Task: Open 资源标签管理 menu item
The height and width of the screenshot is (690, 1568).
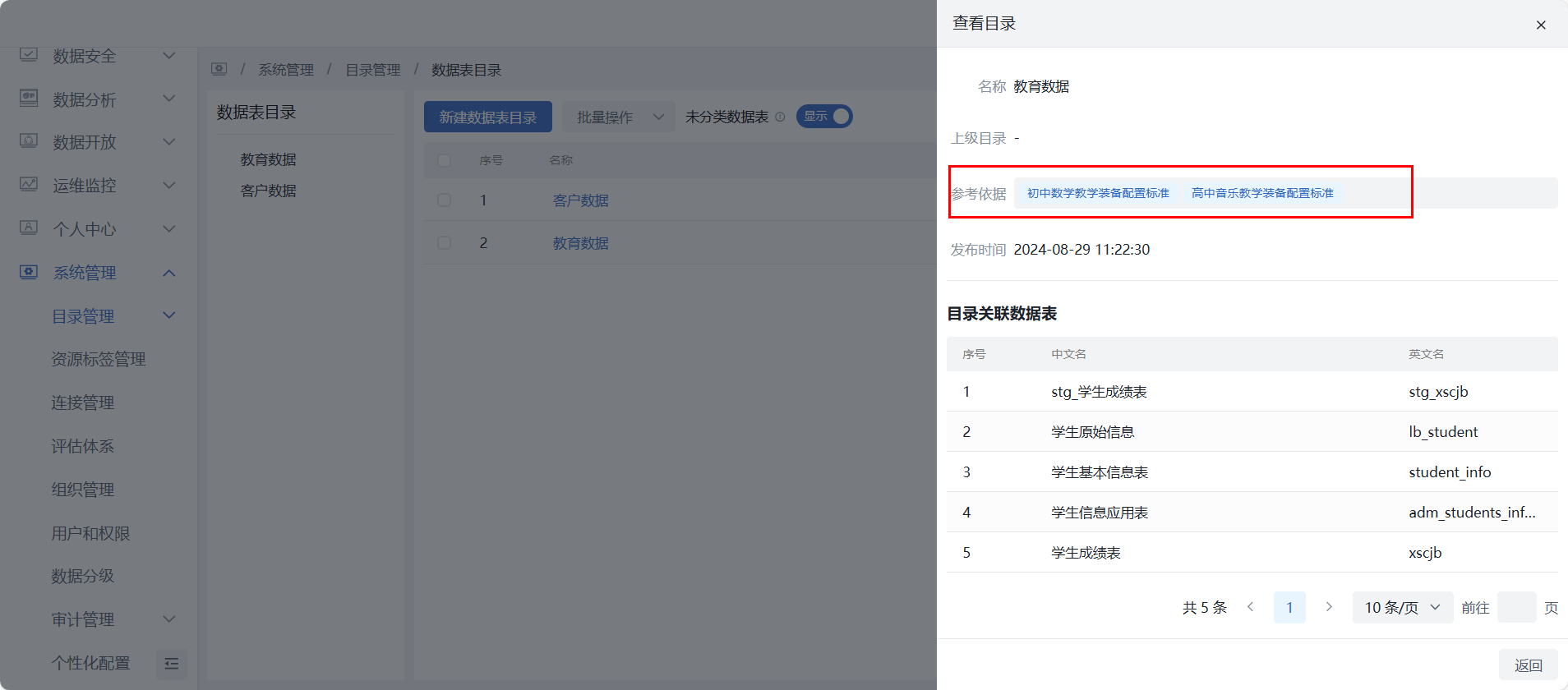Action: (99, 359)
